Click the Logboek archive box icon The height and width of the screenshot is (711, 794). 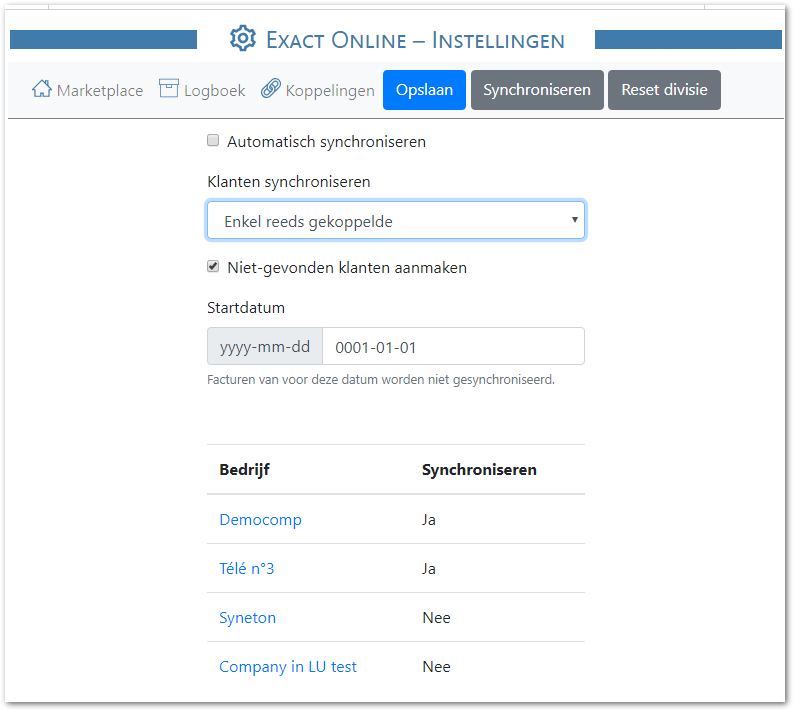click(169, 88)
